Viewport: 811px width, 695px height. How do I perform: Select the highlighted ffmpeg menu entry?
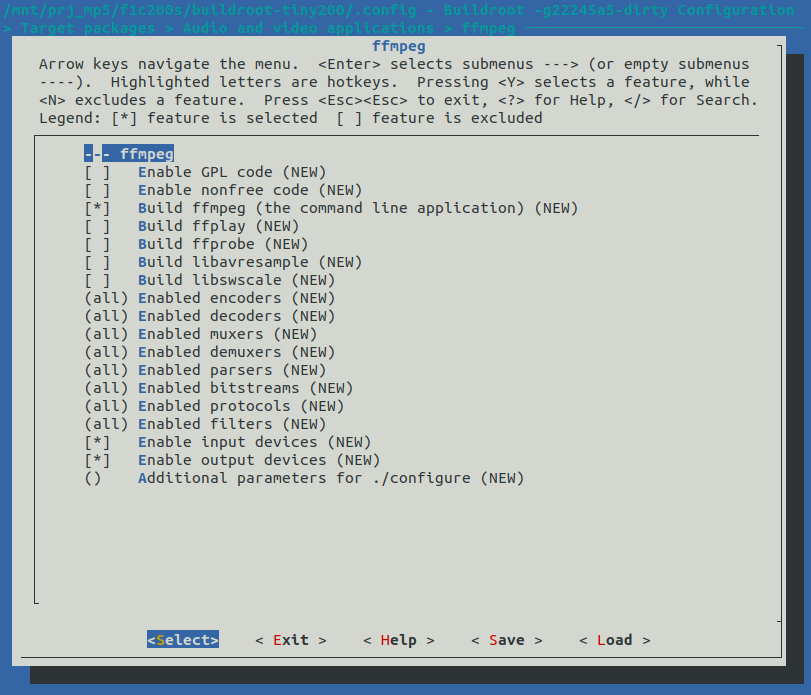129,154
